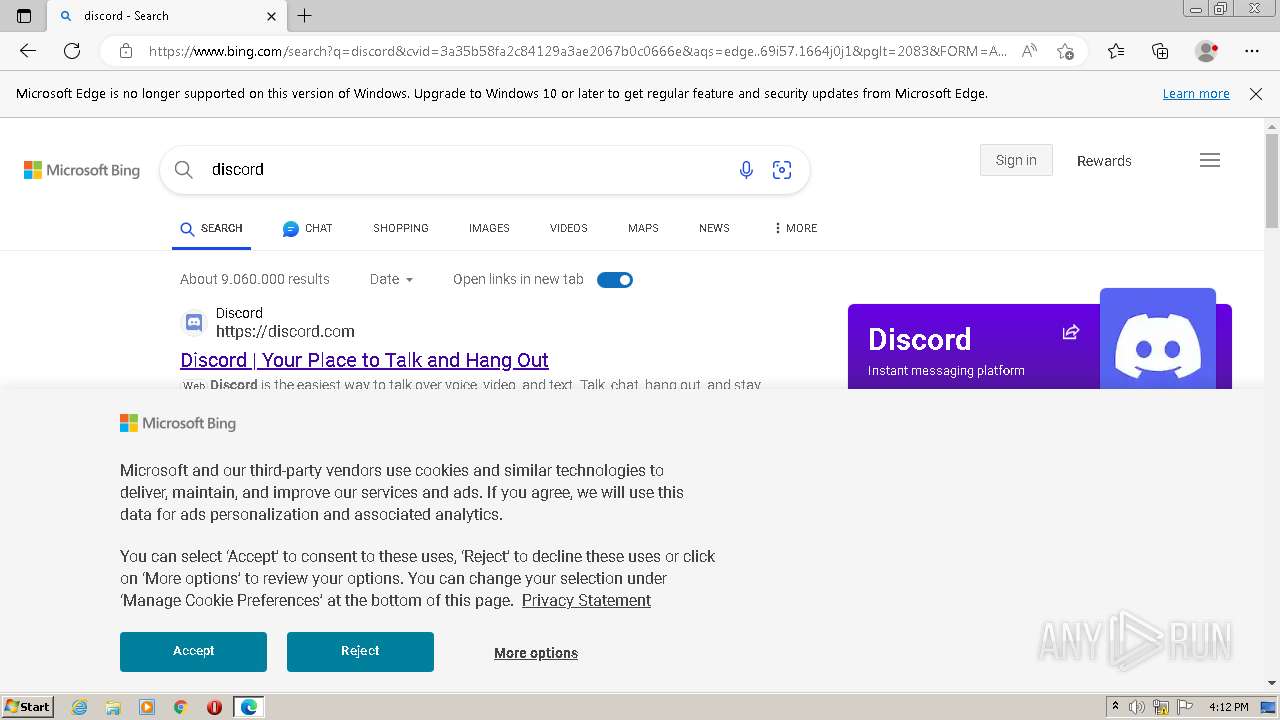The height and width of the screenshot is (720, 1280).
Task: Add this page to favorites star icon
Action: [x=1065, y=51]
